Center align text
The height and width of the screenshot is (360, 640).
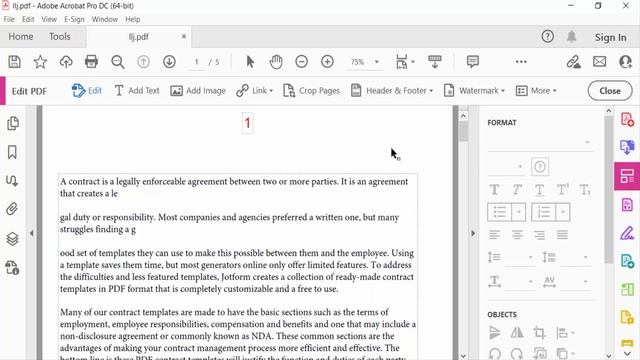coord(517,235)
